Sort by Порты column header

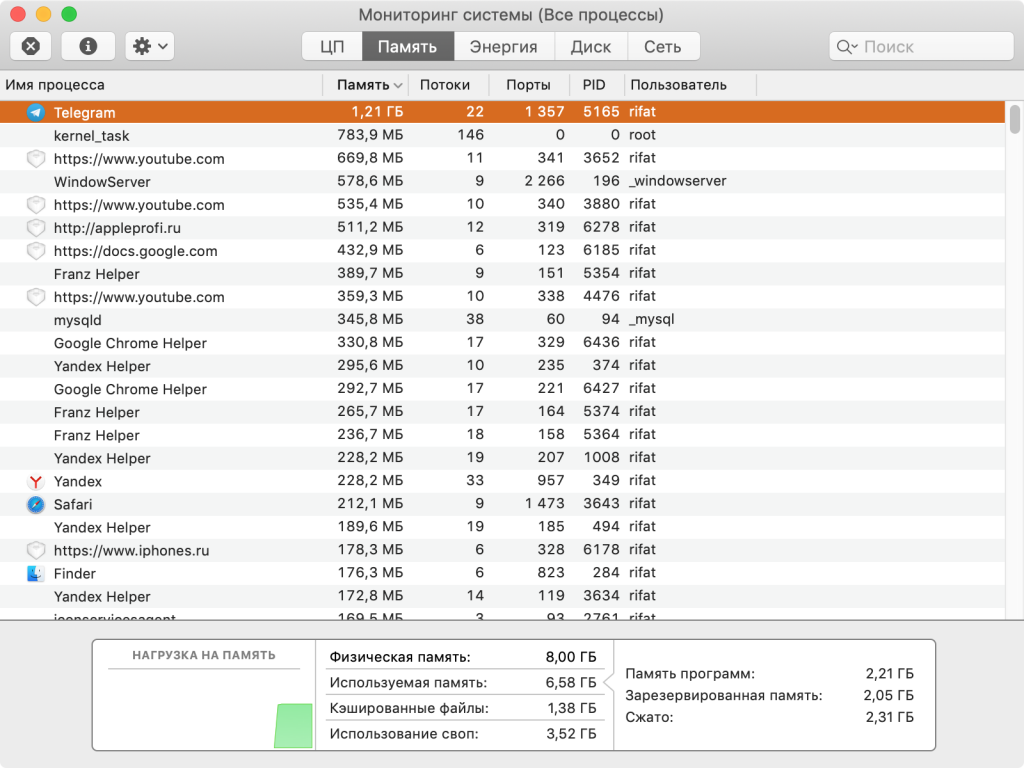pyautogui.click(x=528, y=85)
